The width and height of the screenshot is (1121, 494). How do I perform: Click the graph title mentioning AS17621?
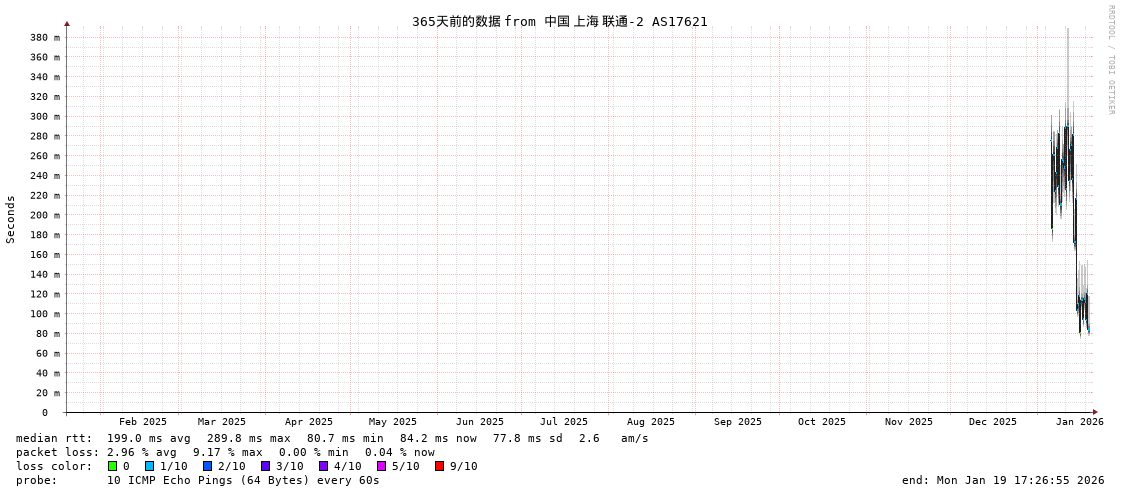pos(559,21)
